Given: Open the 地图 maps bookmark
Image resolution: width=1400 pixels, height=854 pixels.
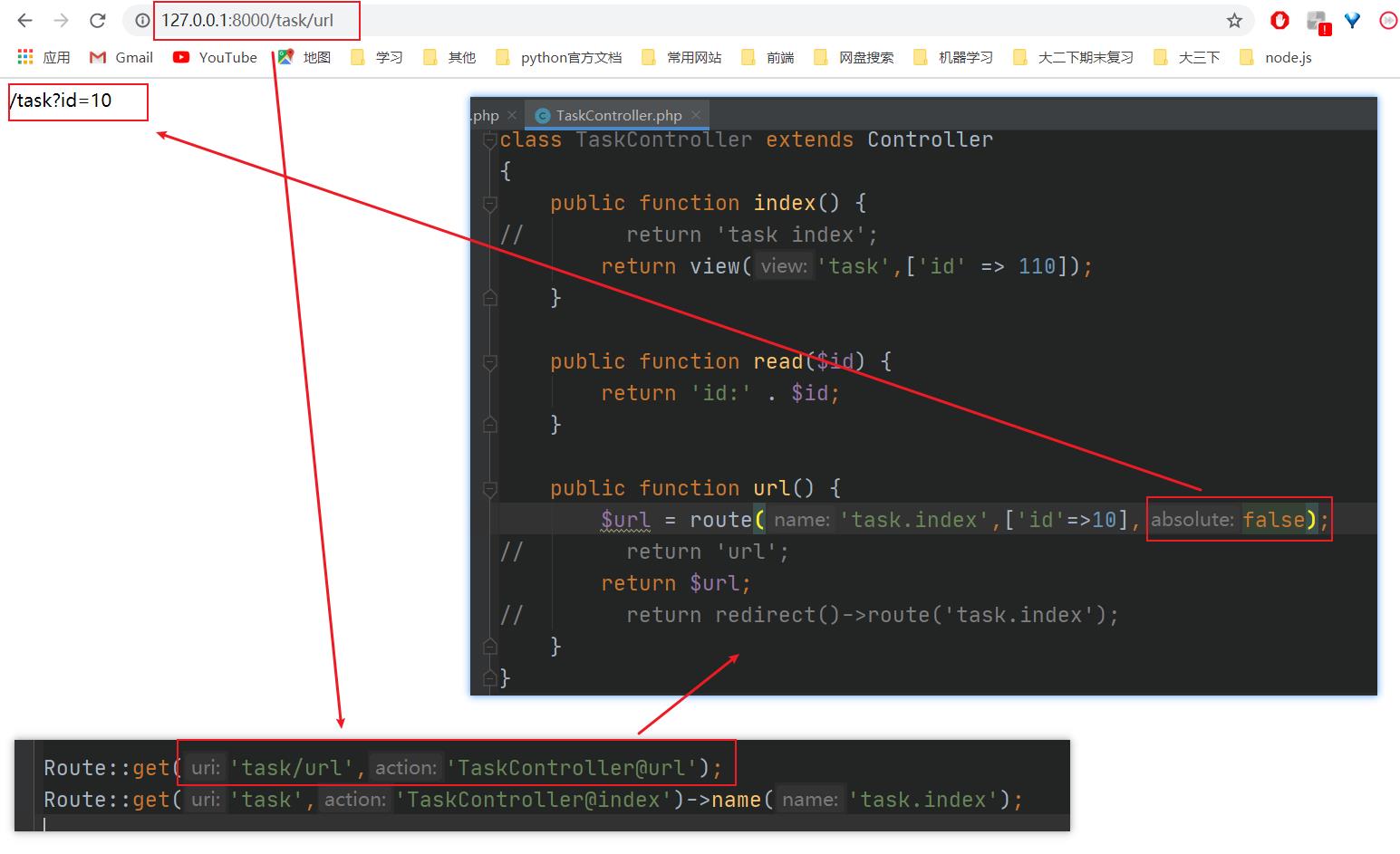Looking at the screenshot, I should 304,57.
